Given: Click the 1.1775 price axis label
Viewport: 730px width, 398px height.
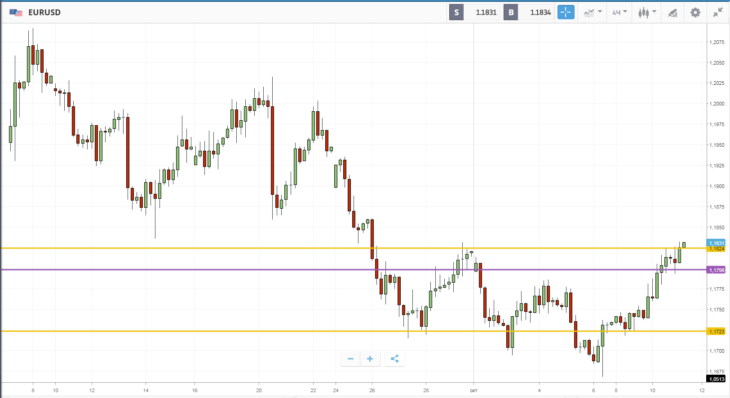Looking at the screenshot, I should pyautogui.click(x=717, y=289).
